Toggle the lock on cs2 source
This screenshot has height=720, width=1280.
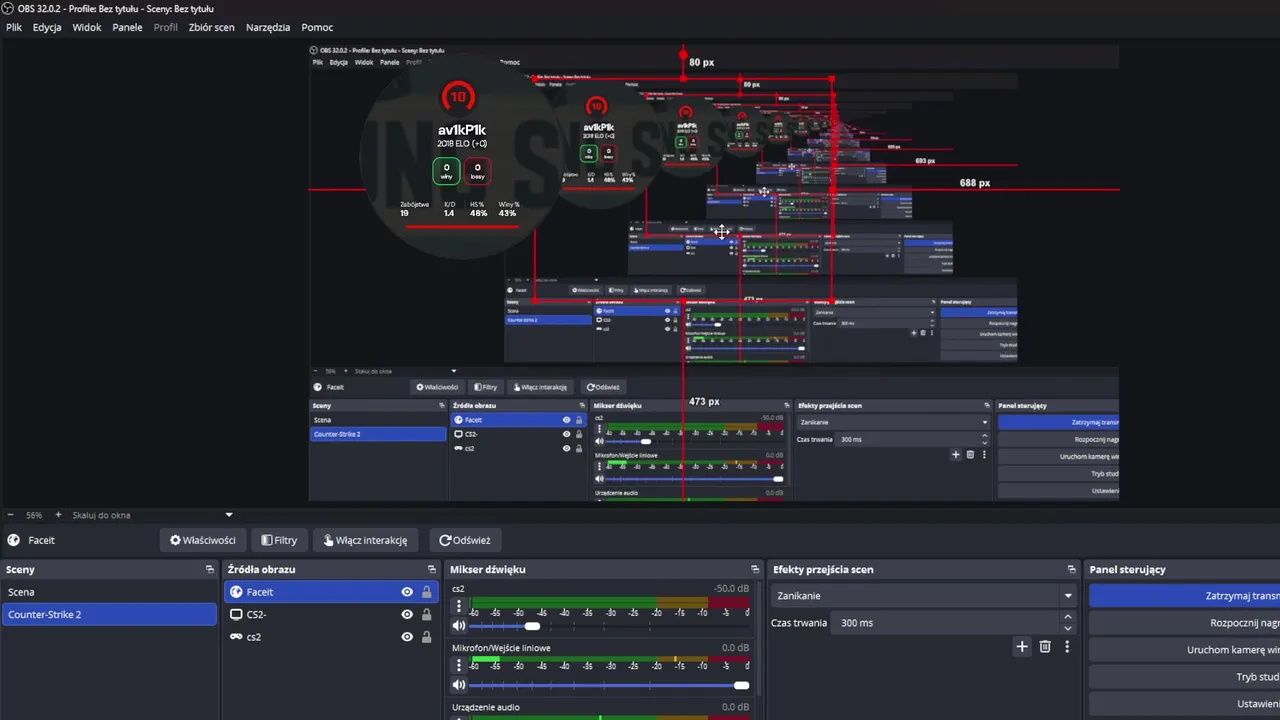click(x=427, y=637)
